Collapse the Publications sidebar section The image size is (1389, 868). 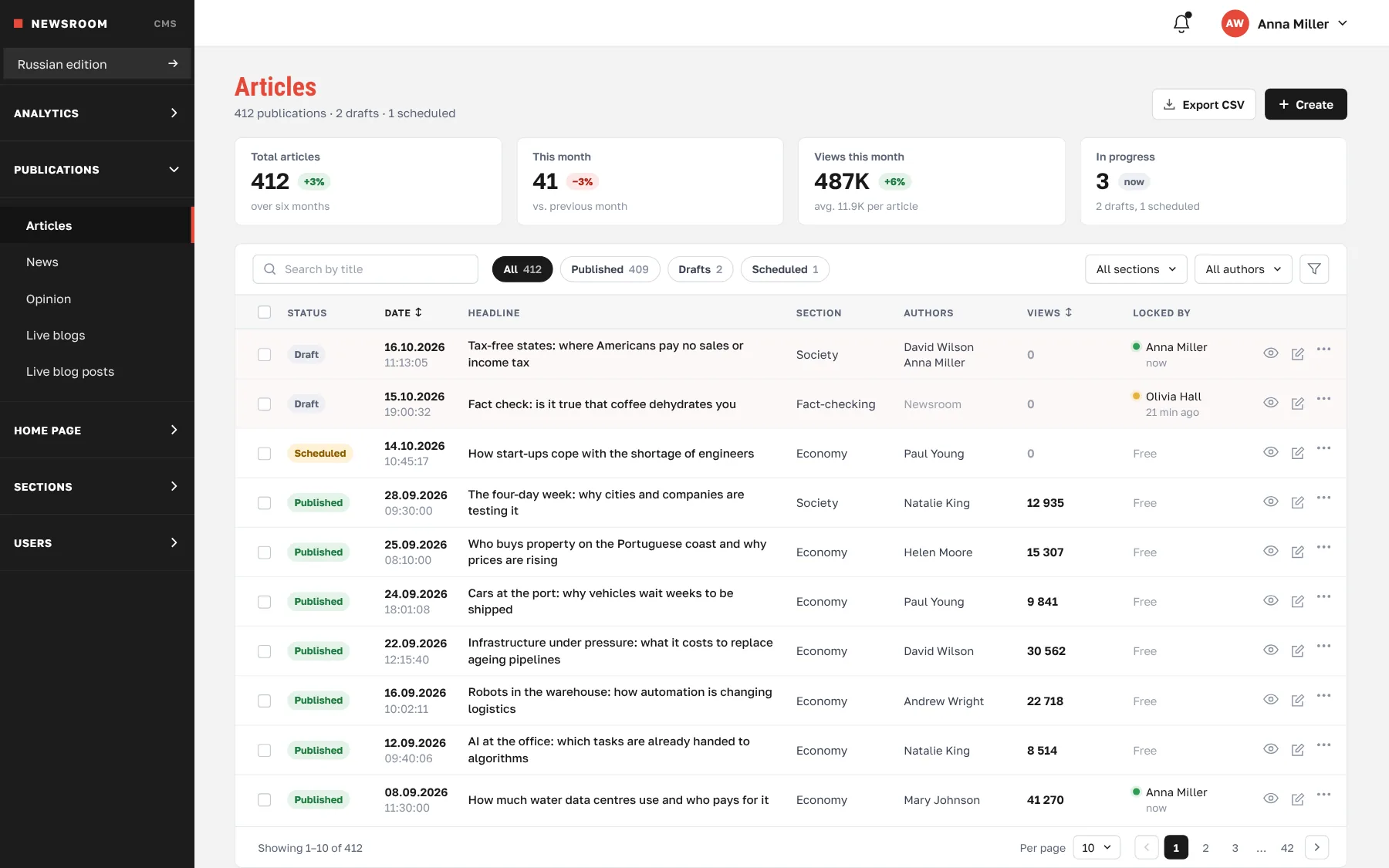97,170
